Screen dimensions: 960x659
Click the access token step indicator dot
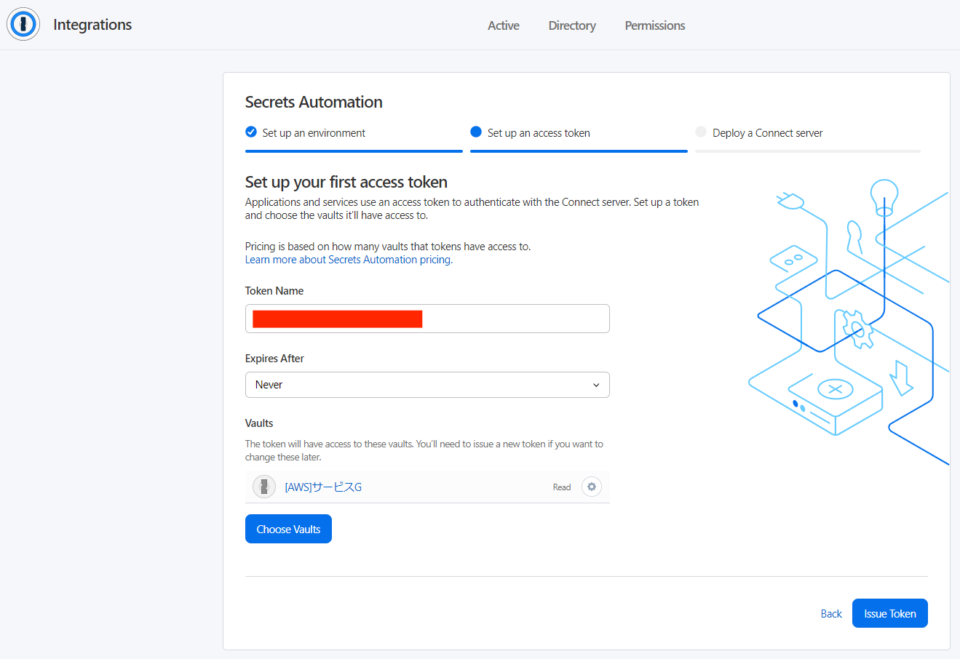pos(476,132)
